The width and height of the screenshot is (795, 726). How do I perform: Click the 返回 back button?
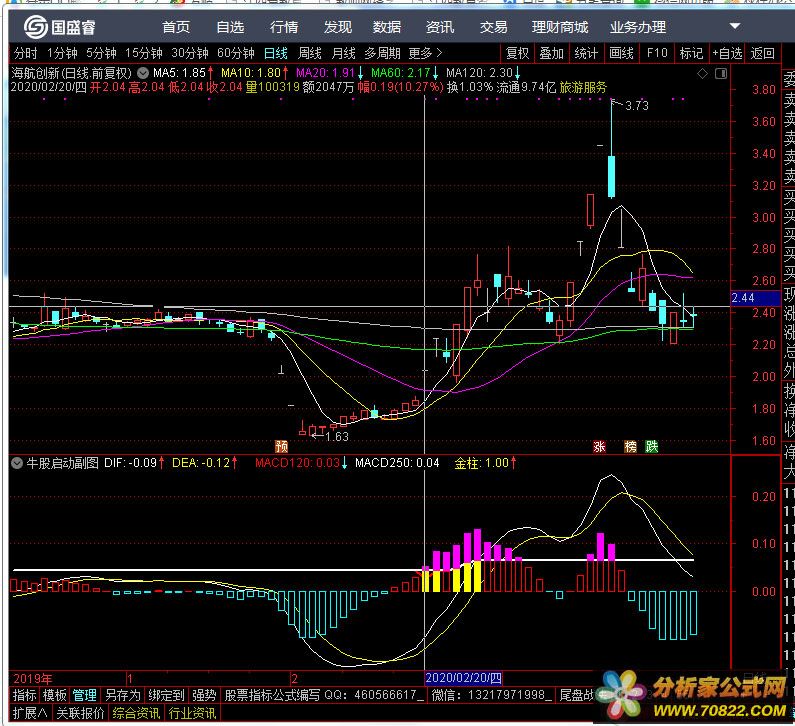(762, 53)
